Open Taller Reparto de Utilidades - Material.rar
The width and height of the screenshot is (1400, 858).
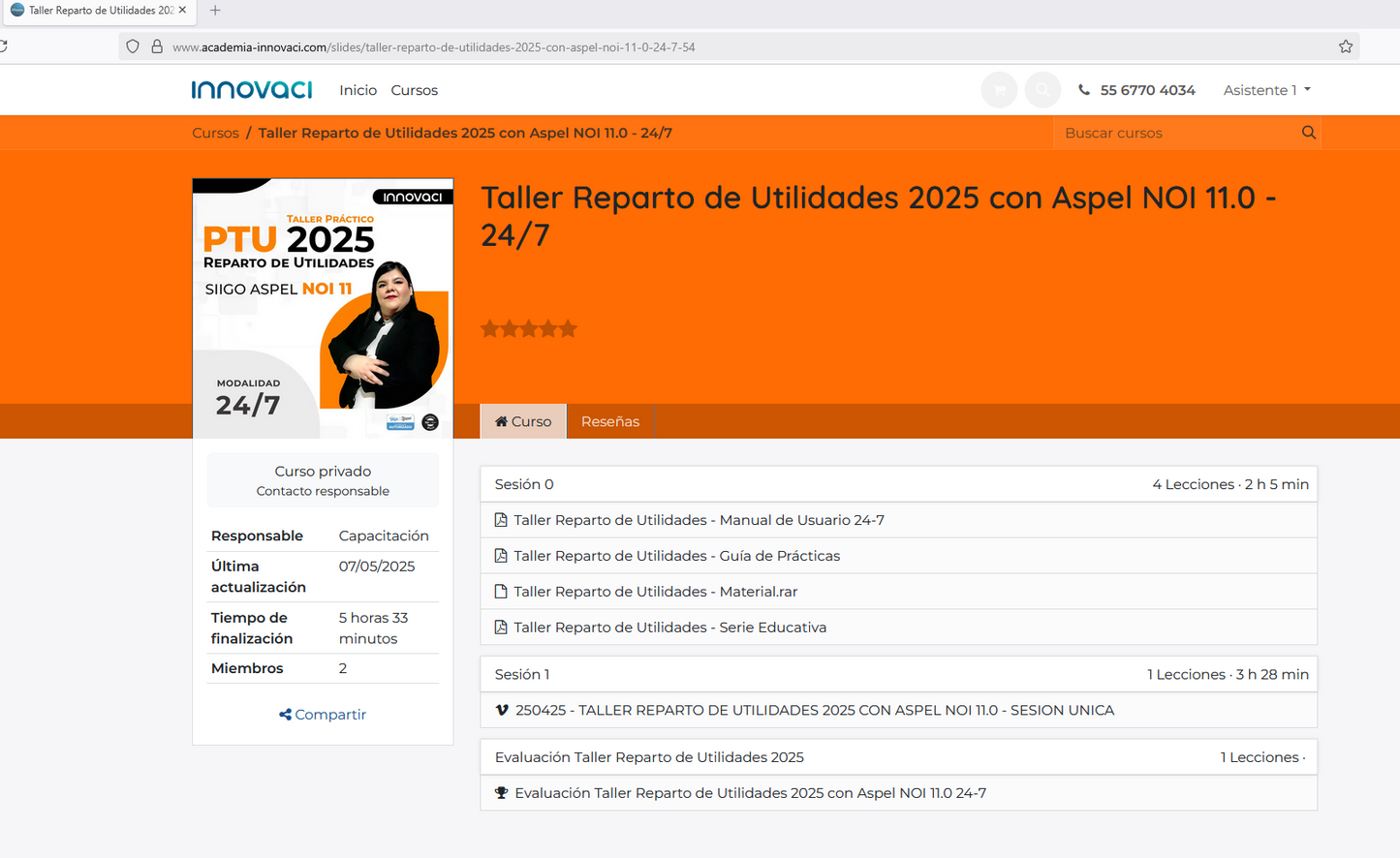(655, 592)
